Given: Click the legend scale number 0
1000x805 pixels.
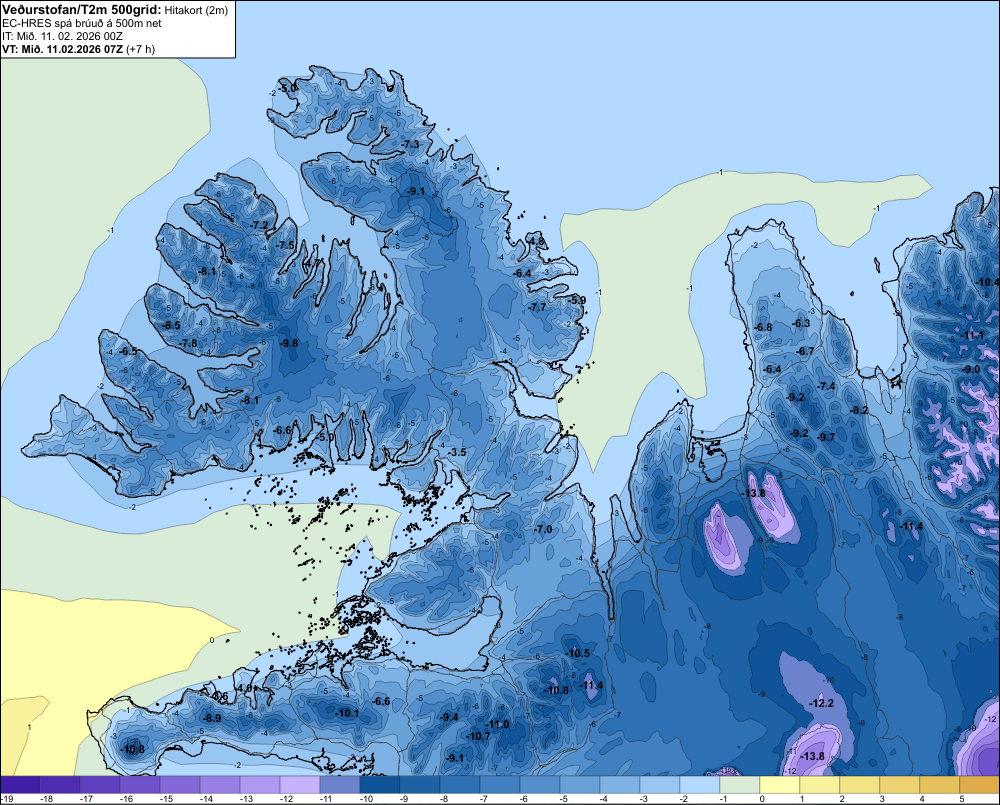Looking at the screenshot, I should [x=762, y=799].
